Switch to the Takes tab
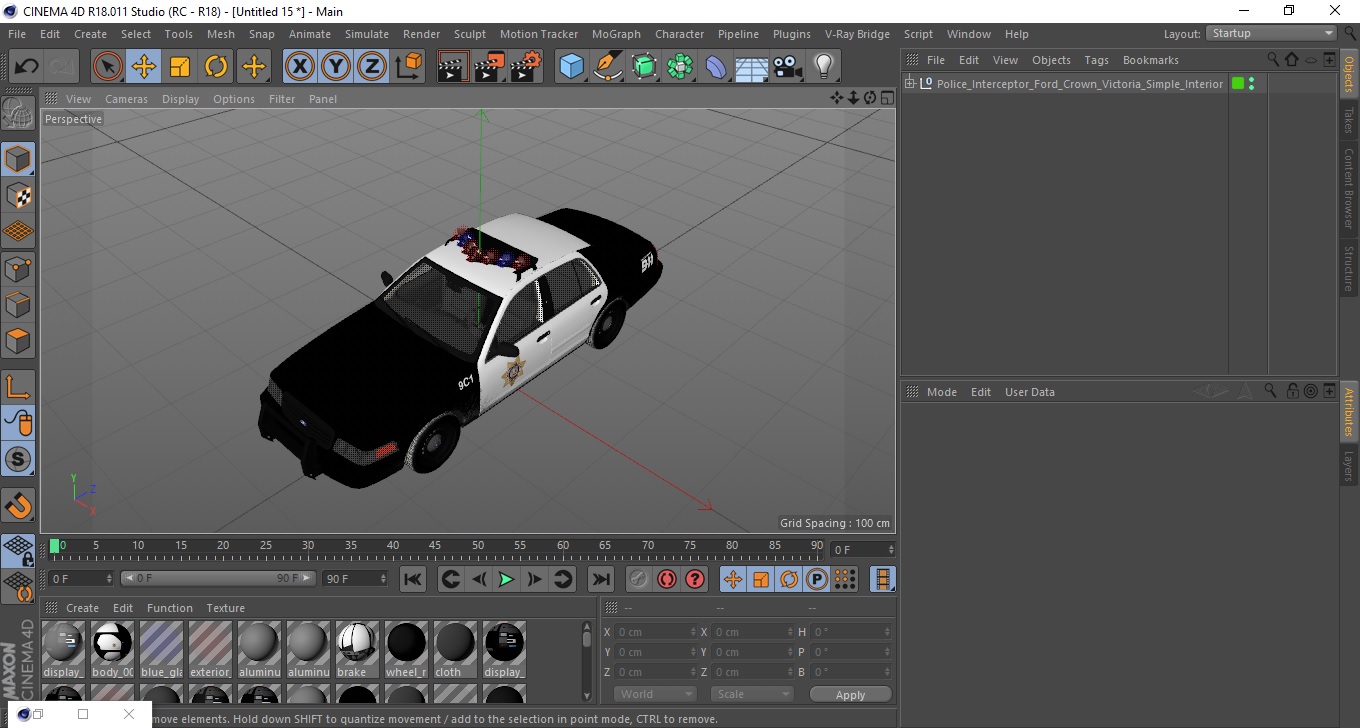 pos(1349,121)
